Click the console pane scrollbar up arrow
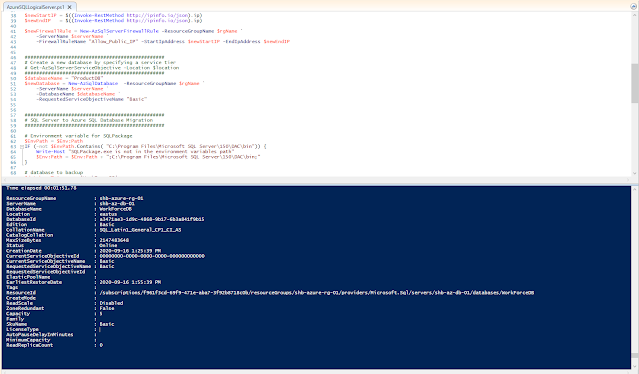The image size is (639, 374). [635, 189]
